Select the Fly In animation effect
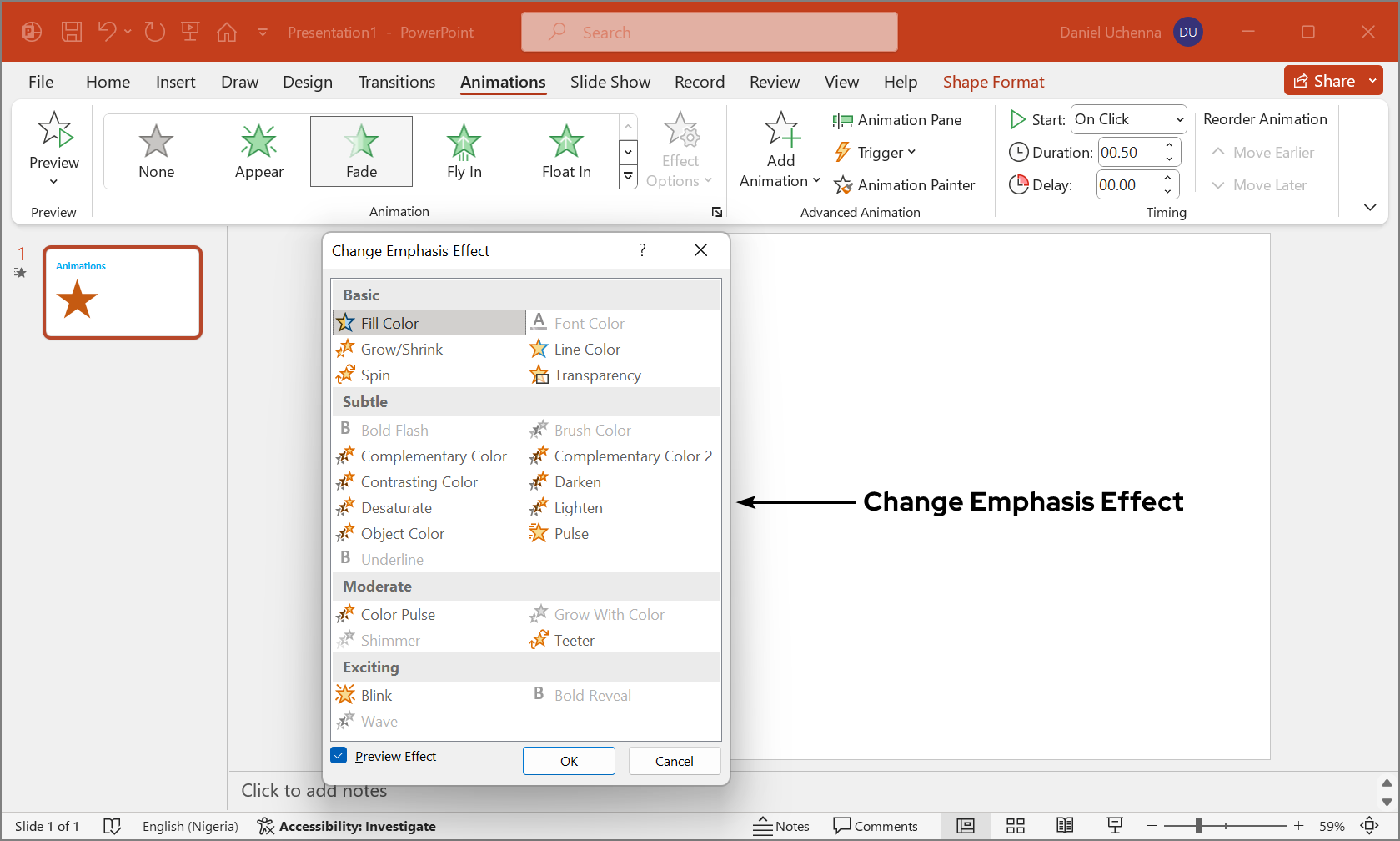 (464, 152)
